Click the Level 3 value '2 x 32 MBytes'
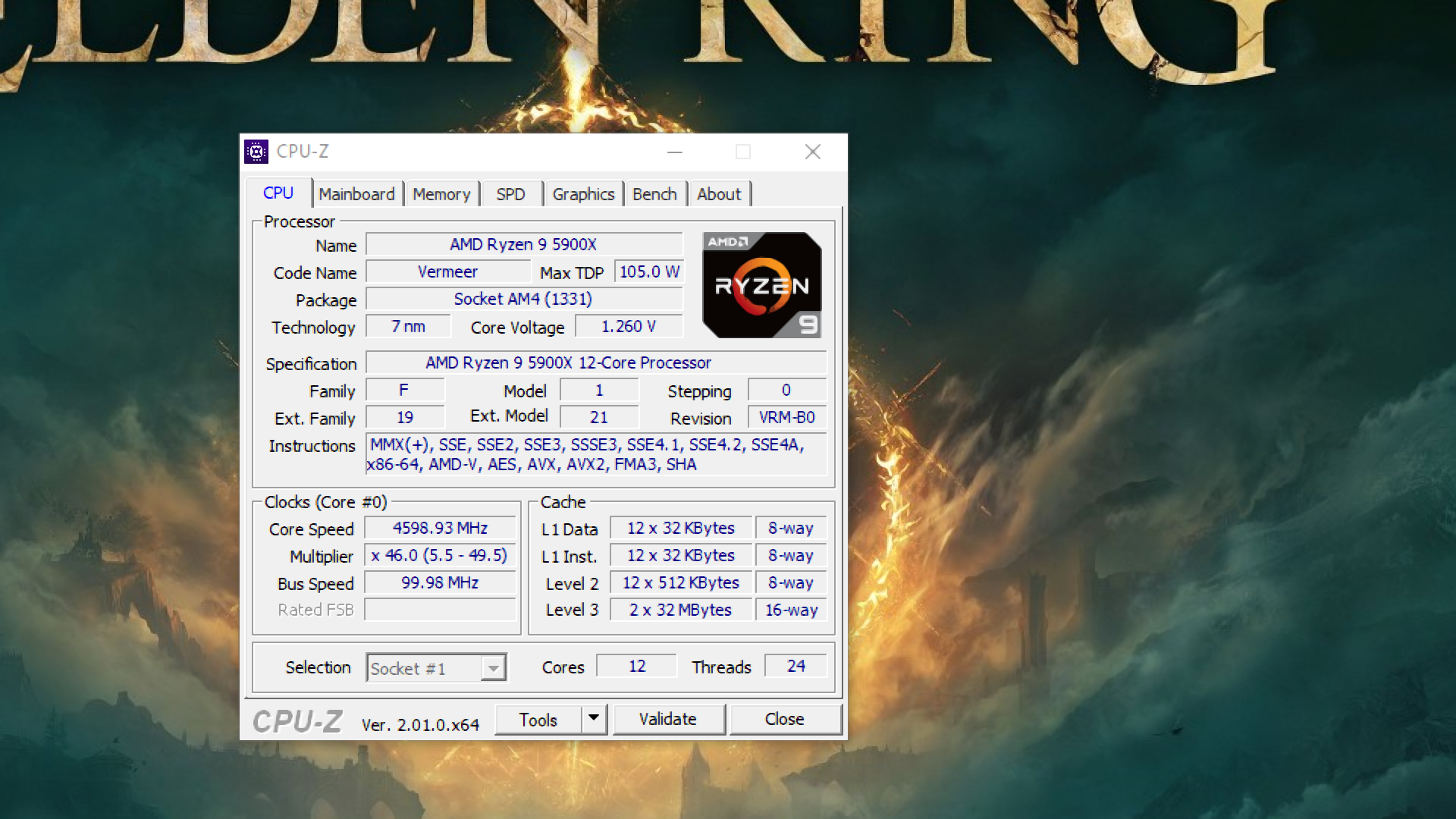 [x=680, y=610]
